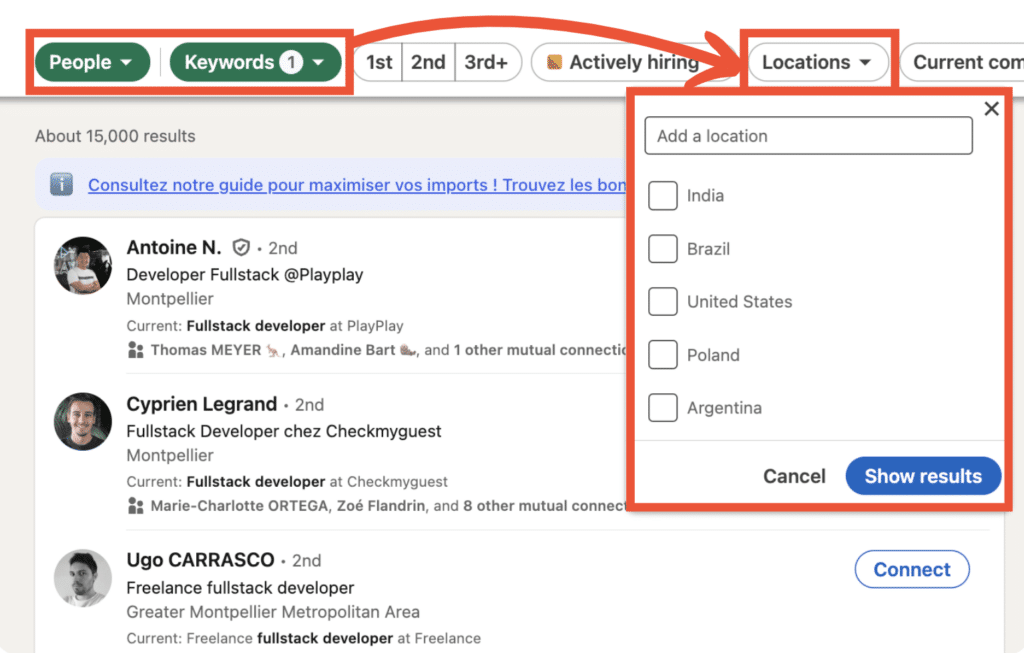The width and height of the screenshot is (1024, 653).
Task: Click the Add a location input field
Action: click(x=808, y=136)
